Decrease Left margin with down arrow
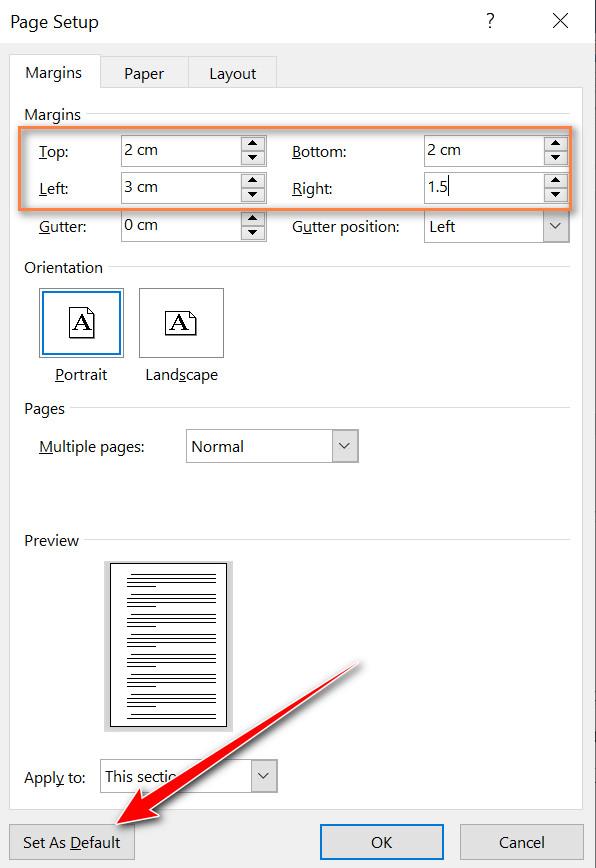 click(253, 195)
